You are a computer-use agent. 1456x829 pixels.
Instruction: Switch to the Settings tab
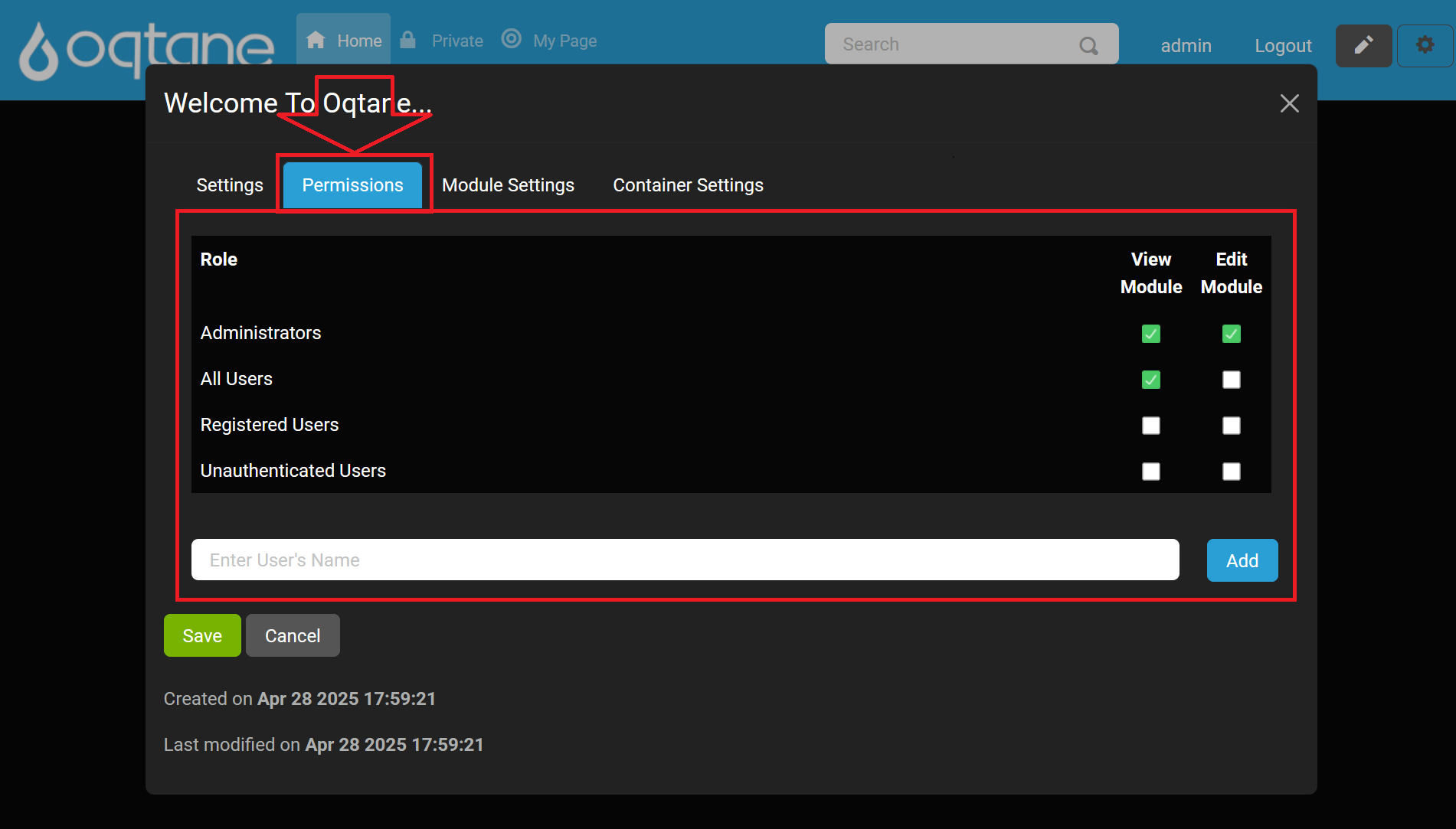pos(230,185)
